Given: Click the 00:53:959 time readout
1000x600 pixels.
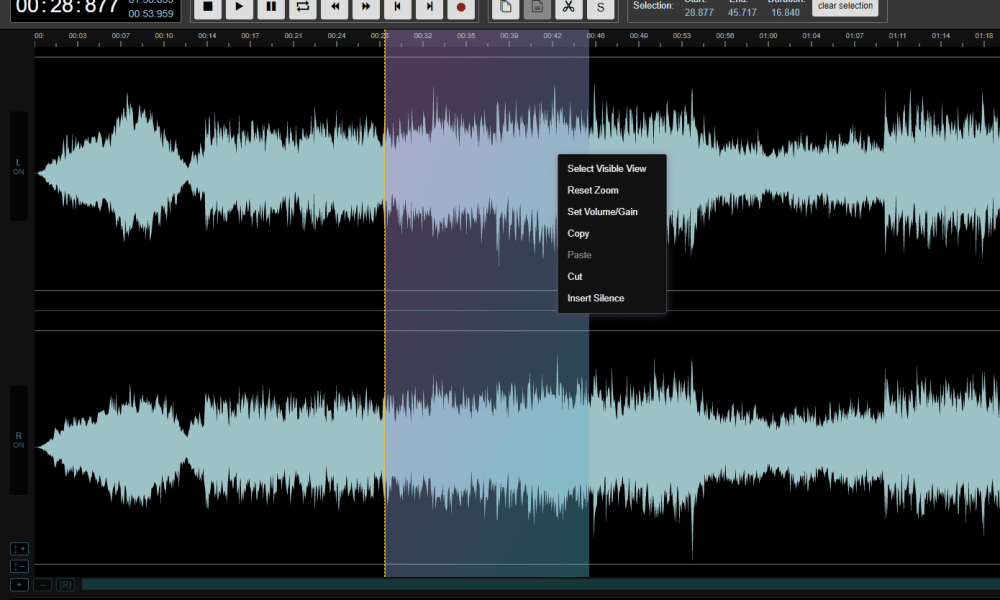Looking at the screenshot, I should tap(151, 13).
